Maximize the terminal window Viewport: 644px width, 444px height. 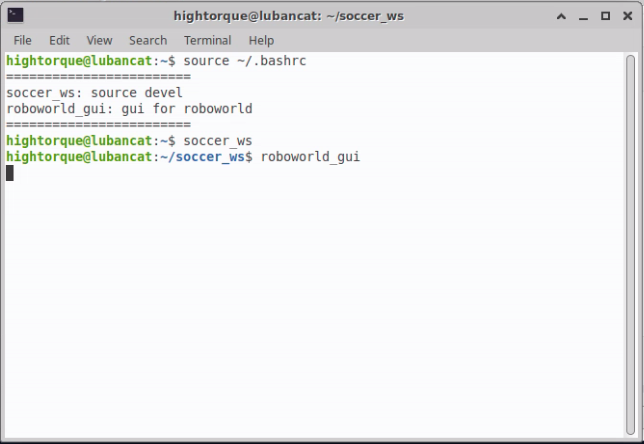tap(605, 16)
